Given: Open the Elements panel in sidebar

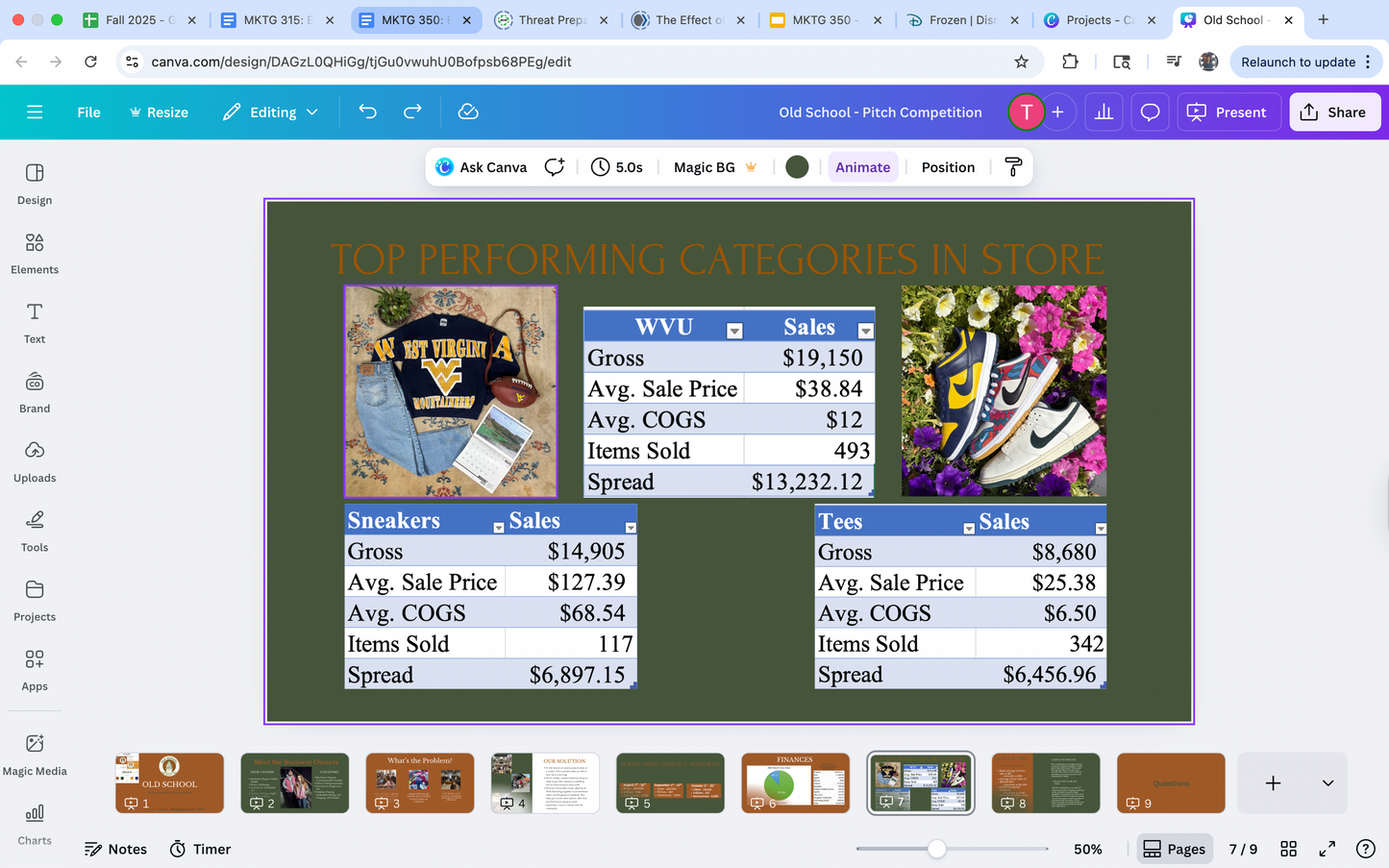Looking at the screenshot, I should point(35,253).
